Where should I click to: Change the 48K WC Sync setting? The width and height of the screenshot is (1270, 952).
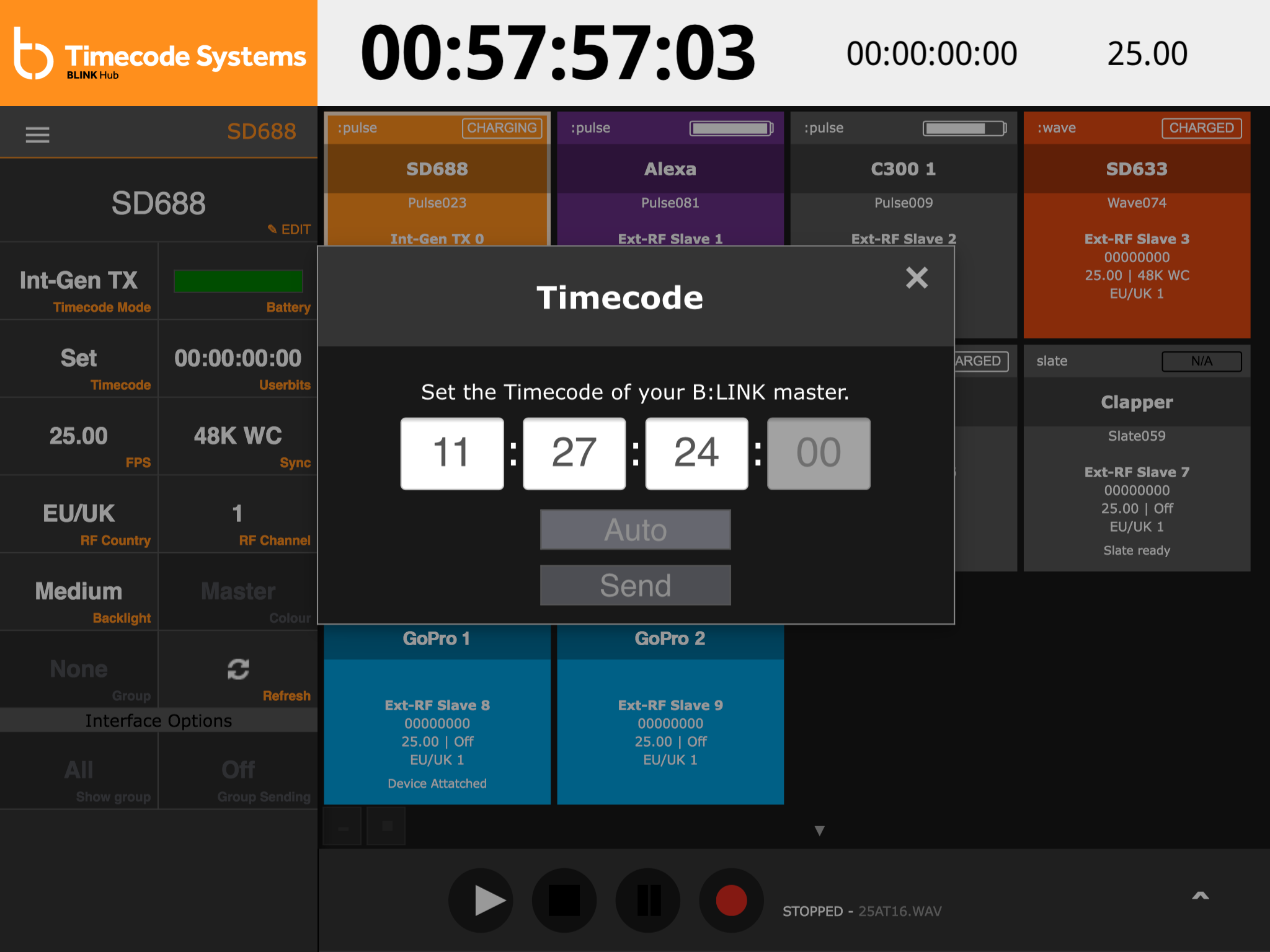point(238,436)
